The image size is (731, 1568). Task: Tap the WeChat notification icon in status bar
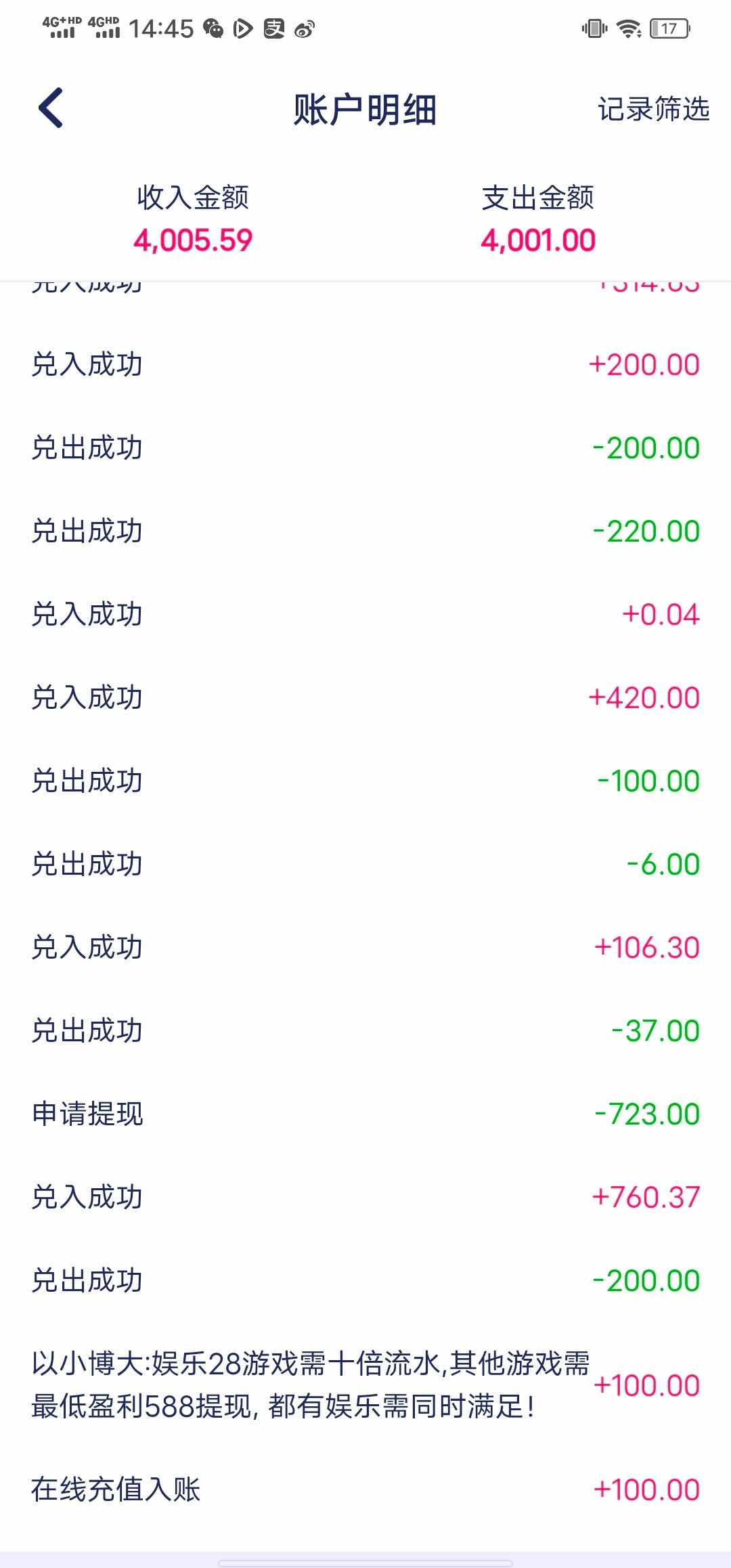pyautogui.click(x=213, y=28)
